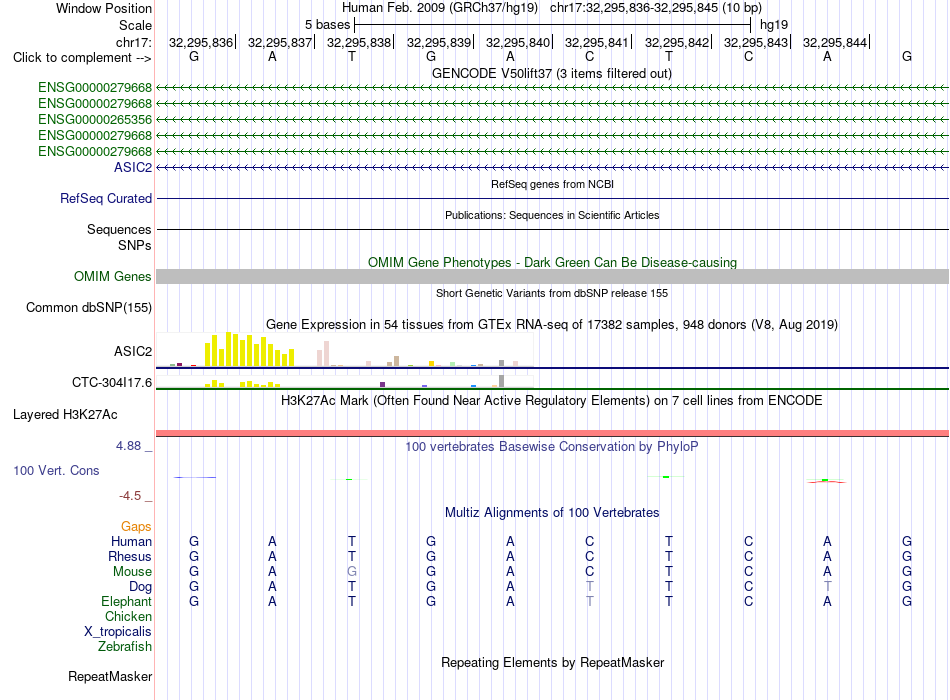Click the GTEx Gene Expression track title
The height and width of the screenshot is (700, 950).
551,324
